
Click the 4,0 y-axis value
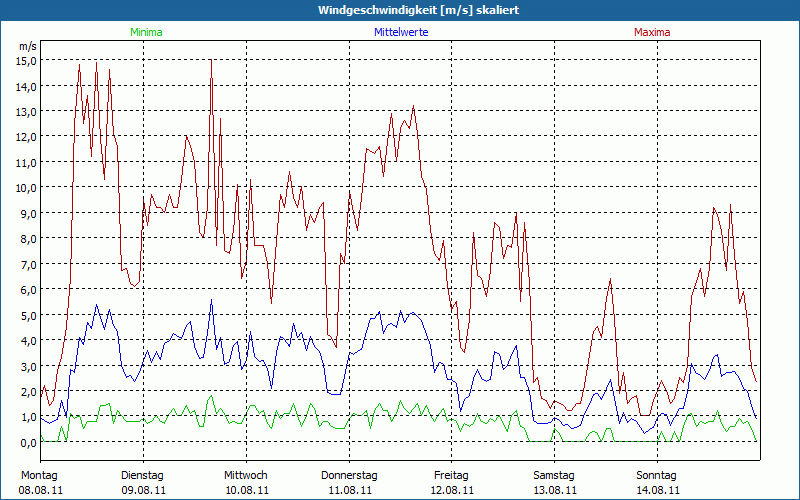(30, 340)
